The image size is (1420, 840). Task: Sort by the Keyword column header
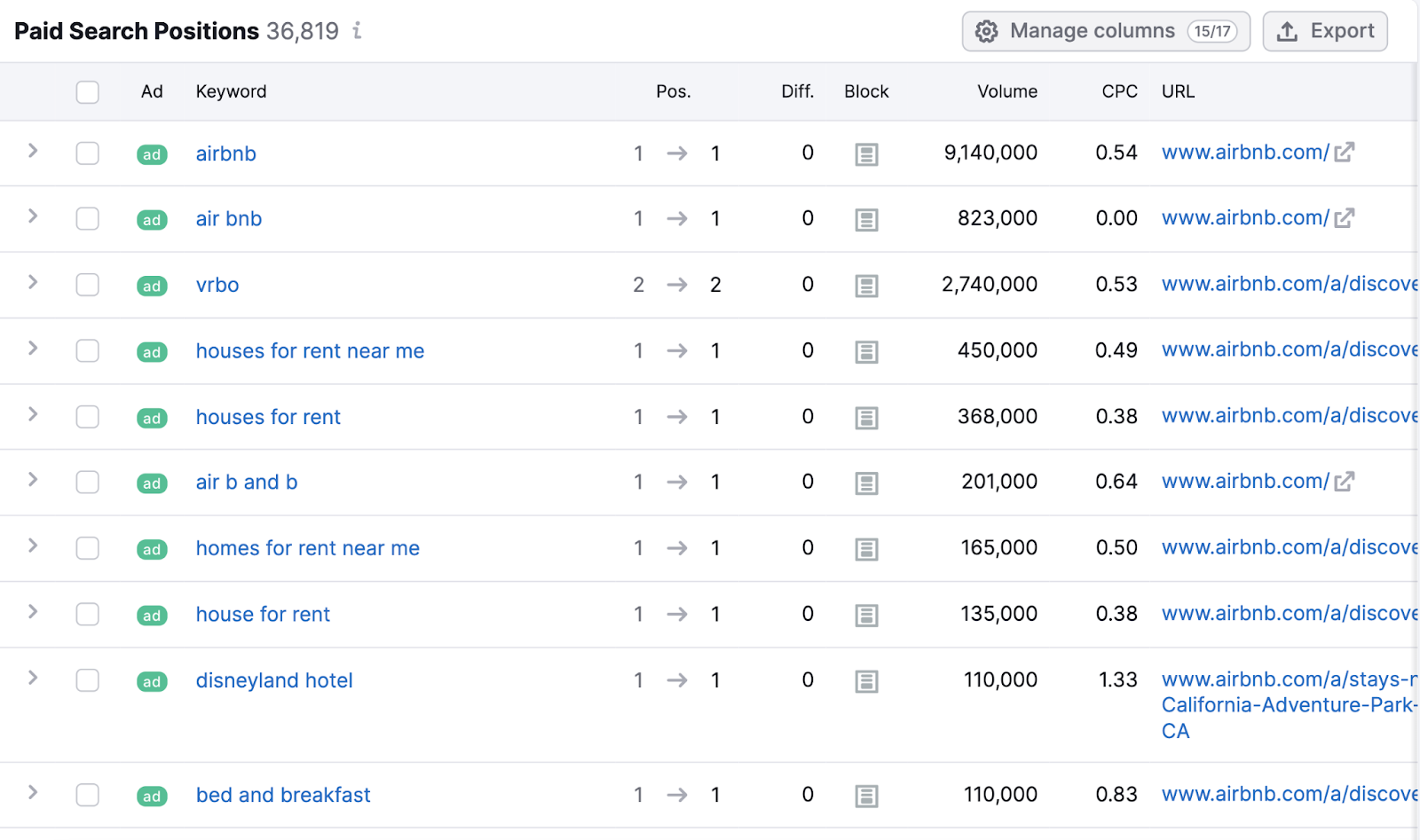tap(231, 91)
